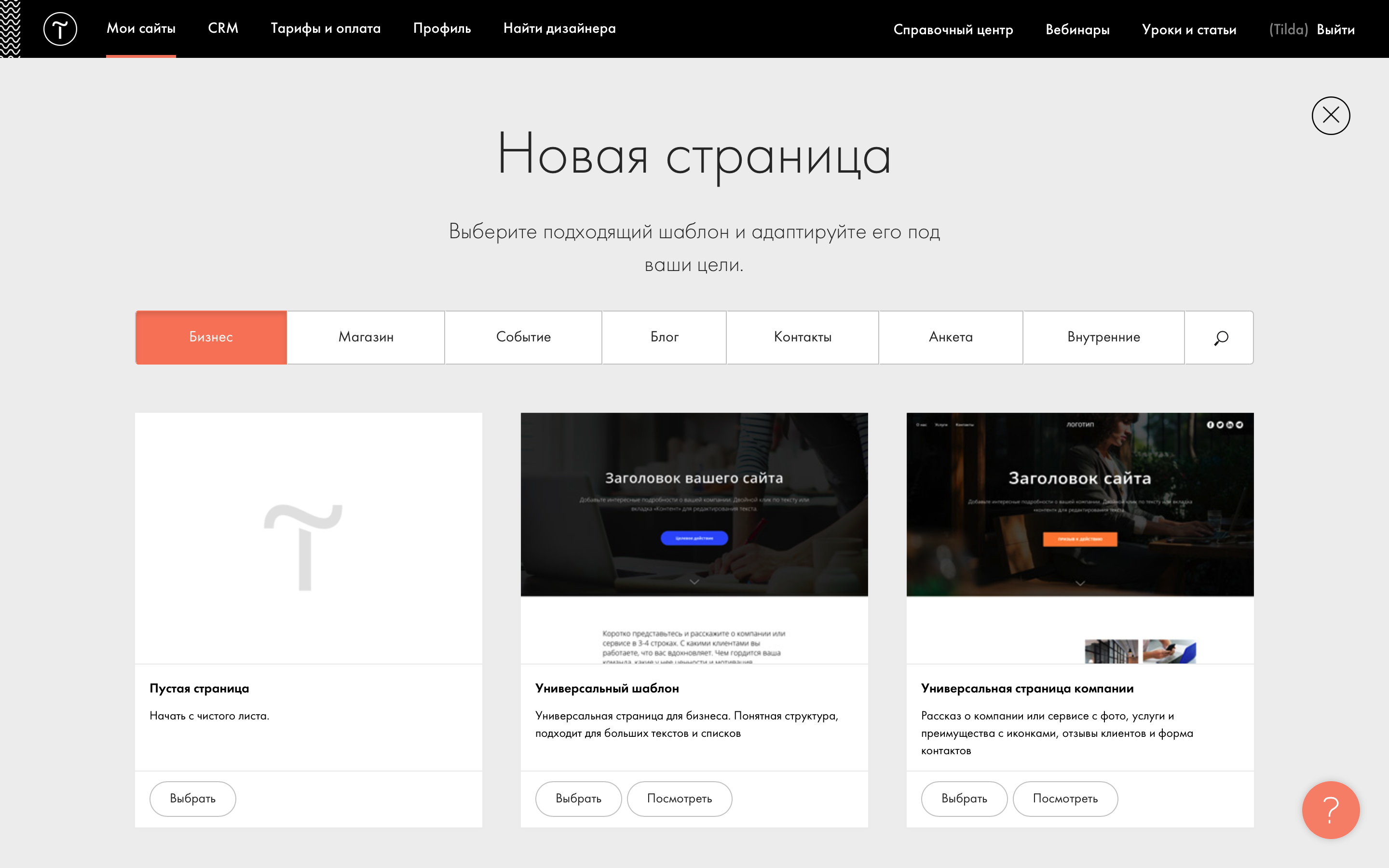Open the Профиль page

click(441, 28)
